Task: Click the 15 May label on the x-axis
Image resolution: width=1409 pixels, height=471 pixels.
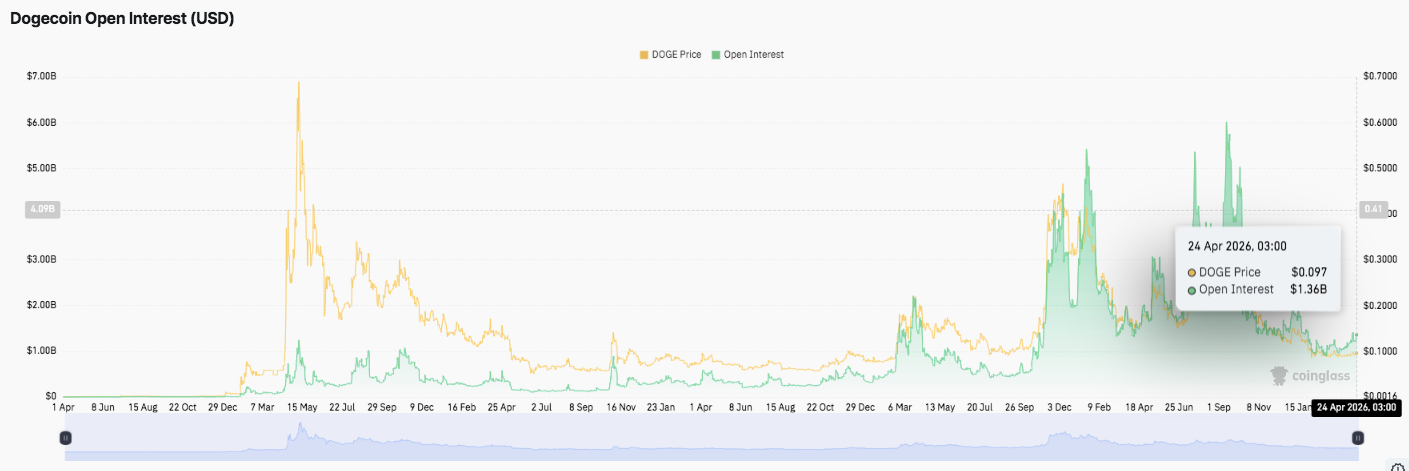Action: click(301, 407)
